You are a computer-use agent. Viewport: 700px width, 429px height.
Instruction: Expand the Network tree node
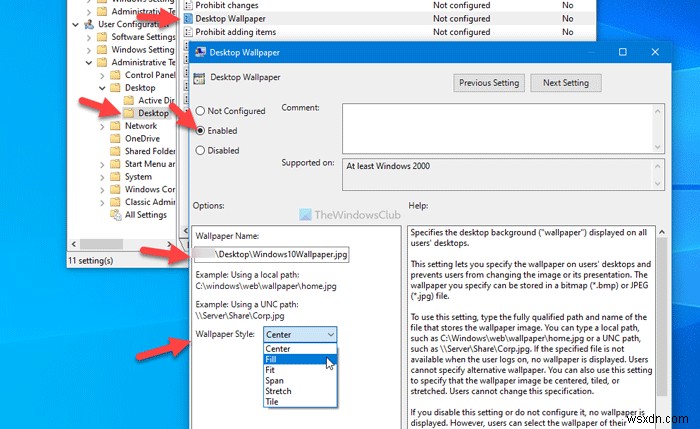coord(102,126)
